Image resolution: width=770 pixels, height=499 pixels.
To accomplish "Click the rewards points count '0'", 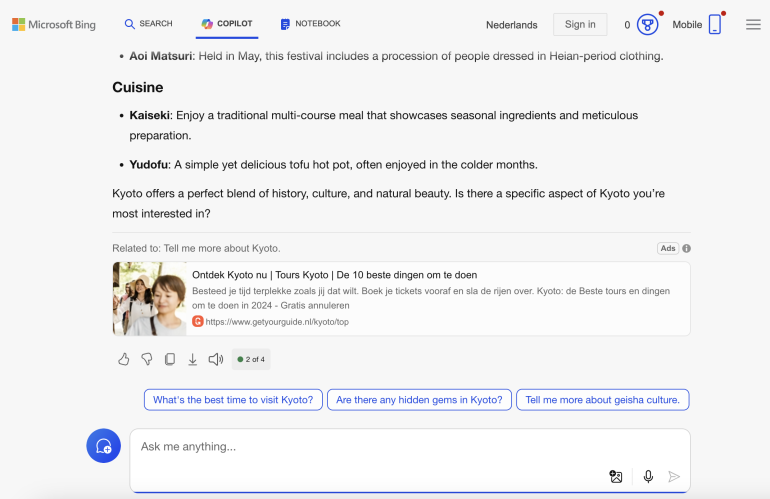I will point(627,25).
